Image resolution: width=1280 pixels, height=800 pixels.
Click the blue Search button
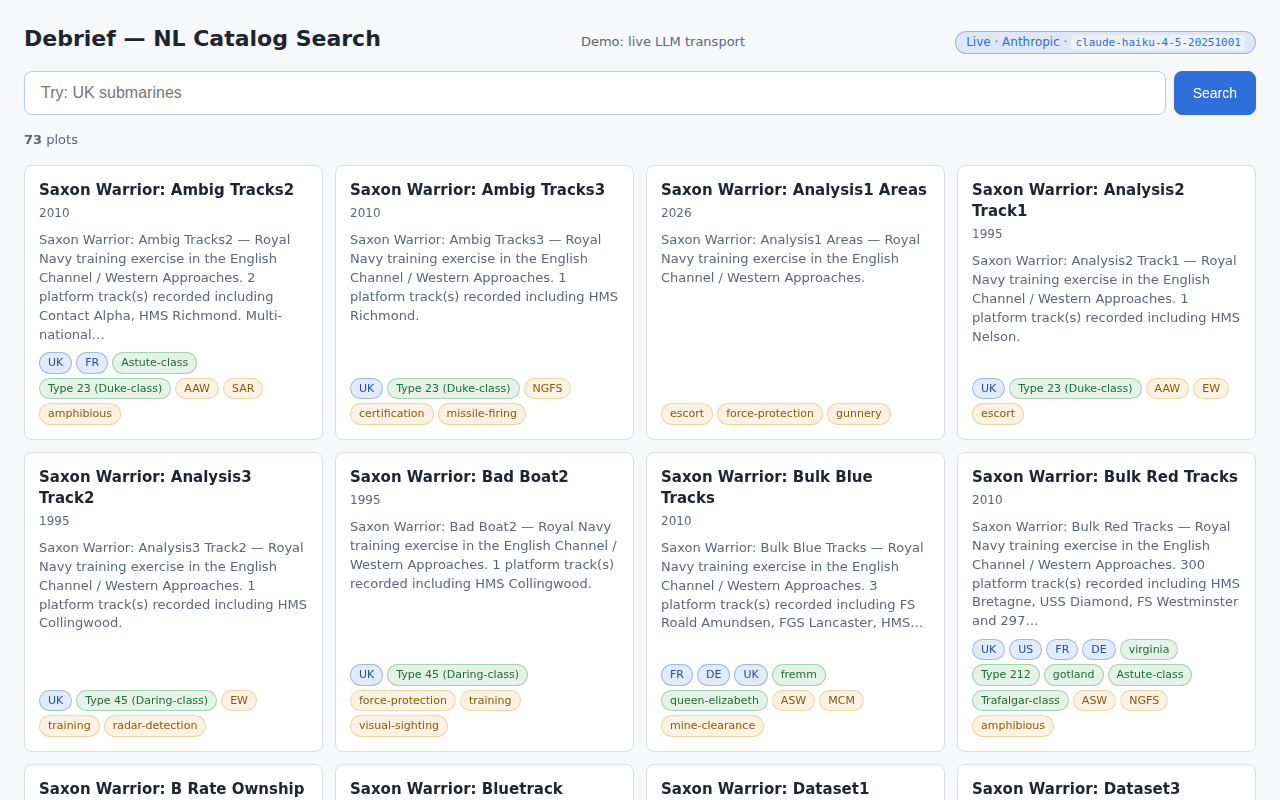coord(1214,93)
